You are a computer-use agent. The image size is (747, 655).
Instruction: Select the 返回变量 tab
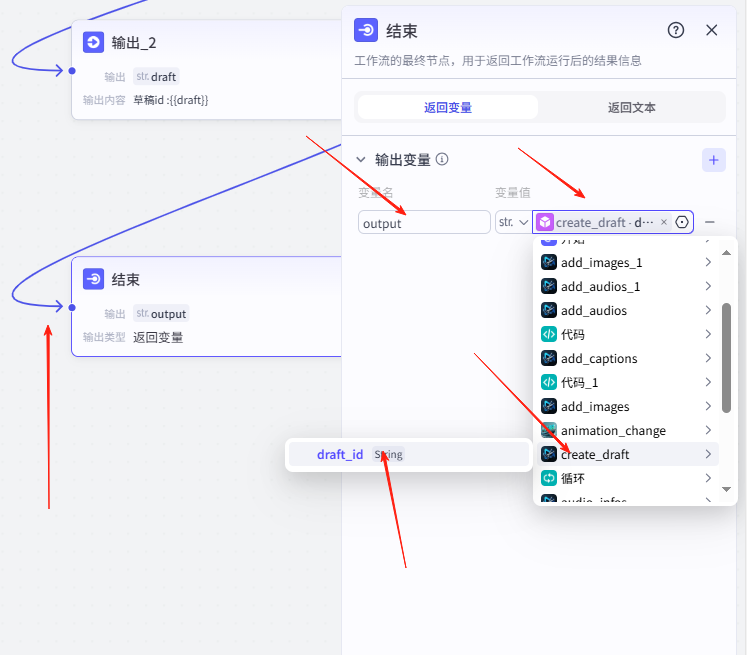[x=447, y=107]
